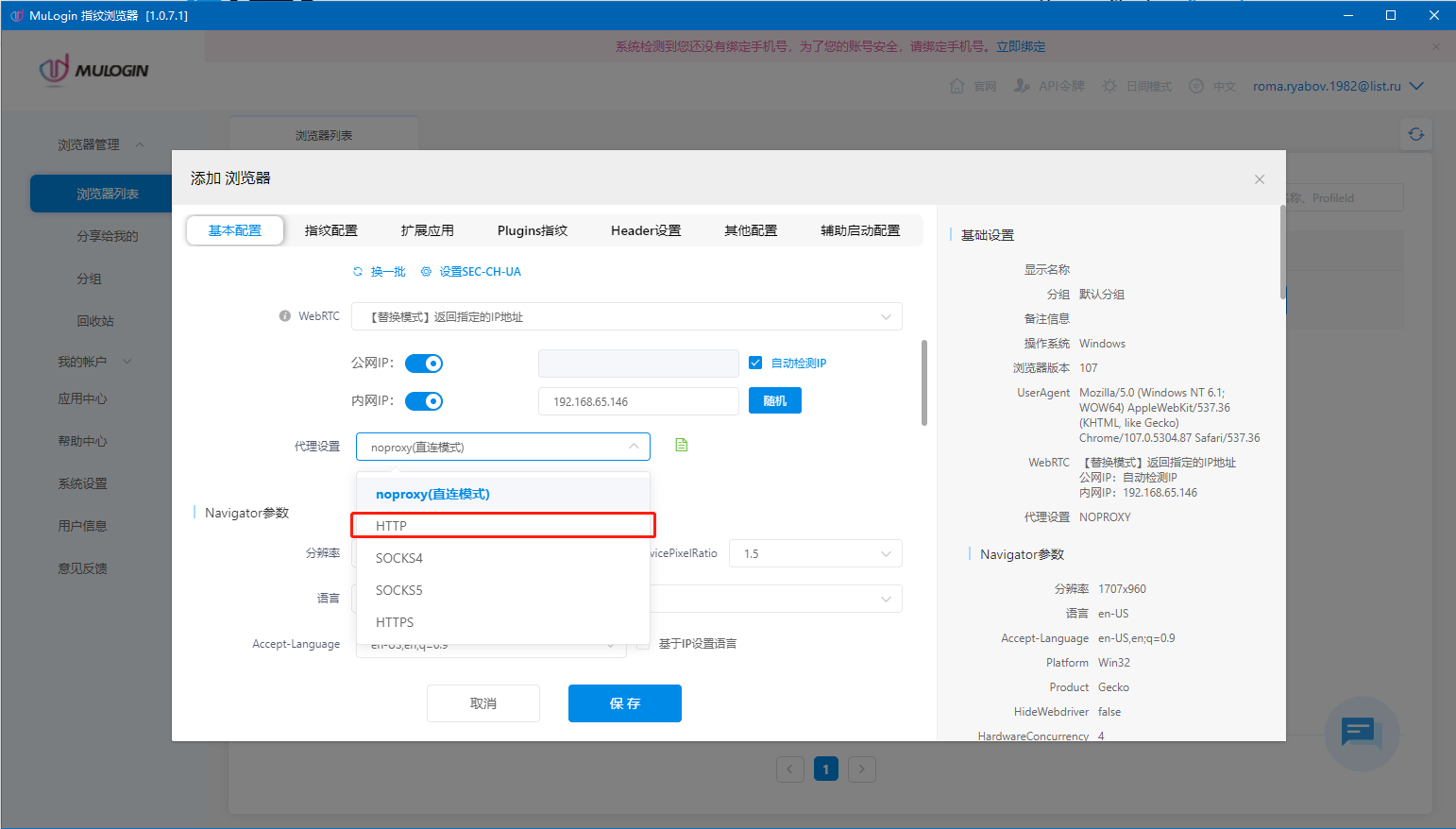The width and height of the screenshot is (1456, 829).
Task: Click the 换一批 link
Action: coord(388,272)
